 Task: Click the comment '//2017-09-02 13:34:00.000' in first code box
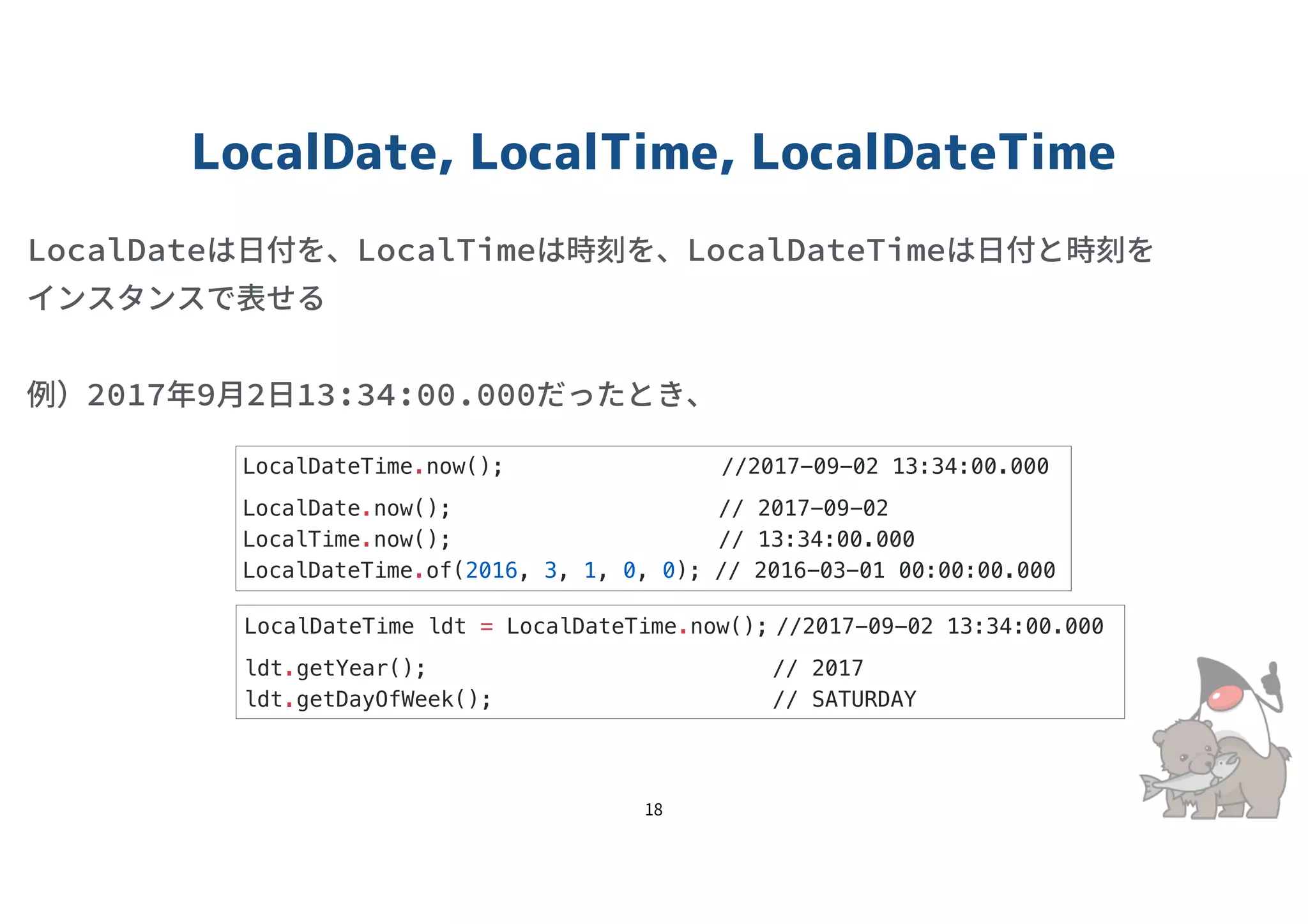pos(885,466)
